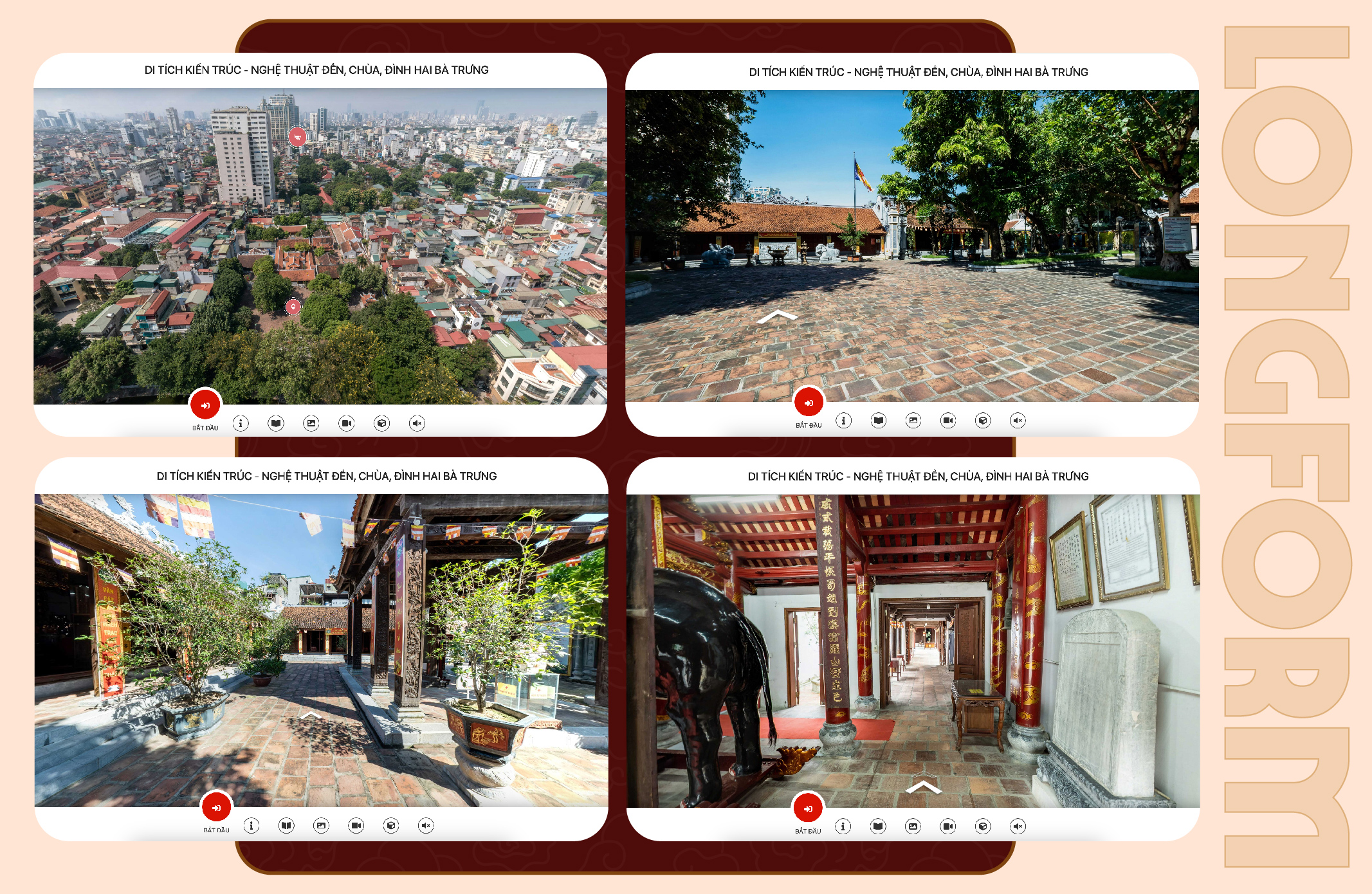
Task: Open image gallery icon in courtyard panel
Action: (913, 421)
